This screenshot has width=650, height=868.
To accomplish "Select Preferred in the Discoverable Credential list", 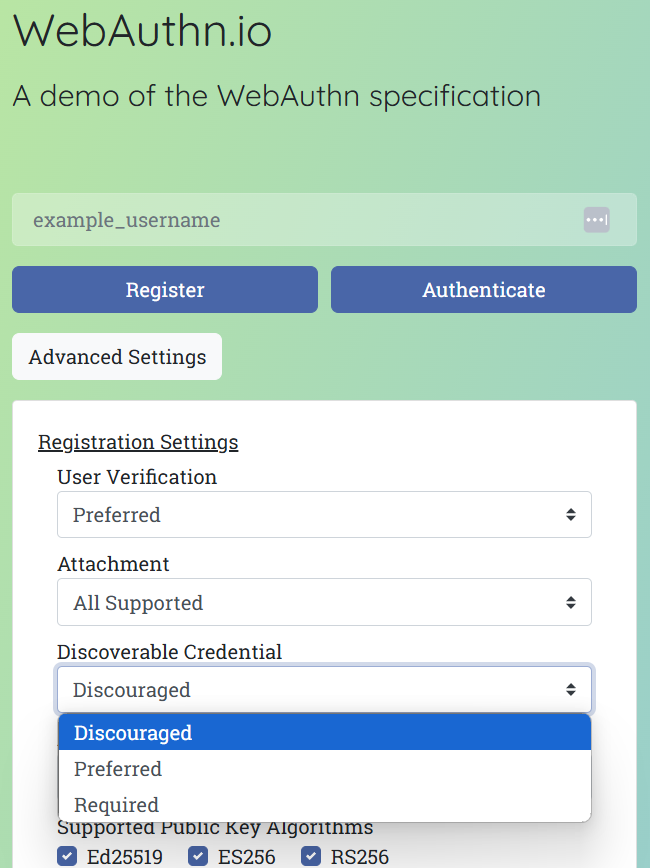I will (117, 769).
